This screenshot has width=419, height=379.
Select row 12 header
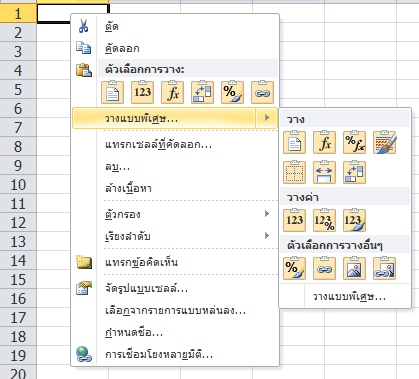pyautogui.click(x=18, y=222)
